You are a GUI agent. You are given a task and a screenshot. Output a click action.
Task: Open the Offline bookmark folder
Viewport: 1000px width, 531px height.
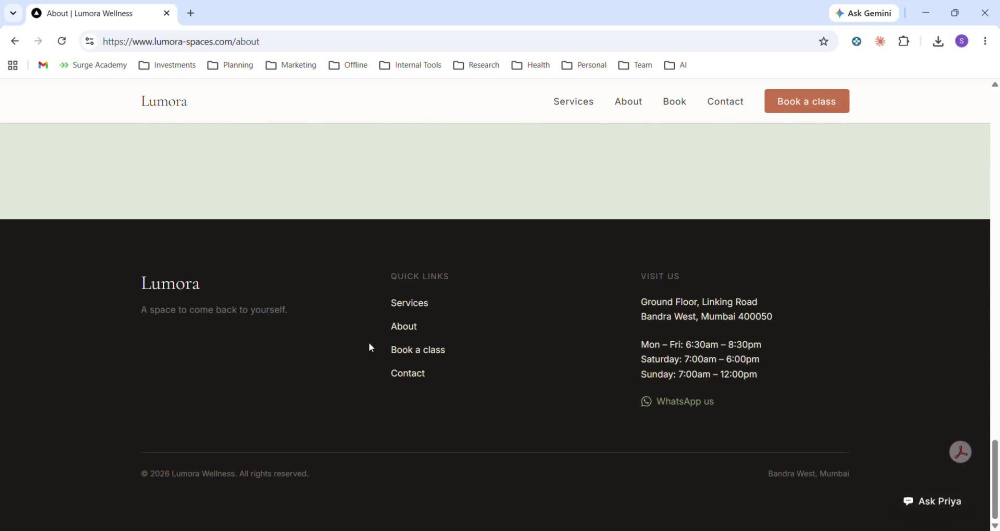348,65
